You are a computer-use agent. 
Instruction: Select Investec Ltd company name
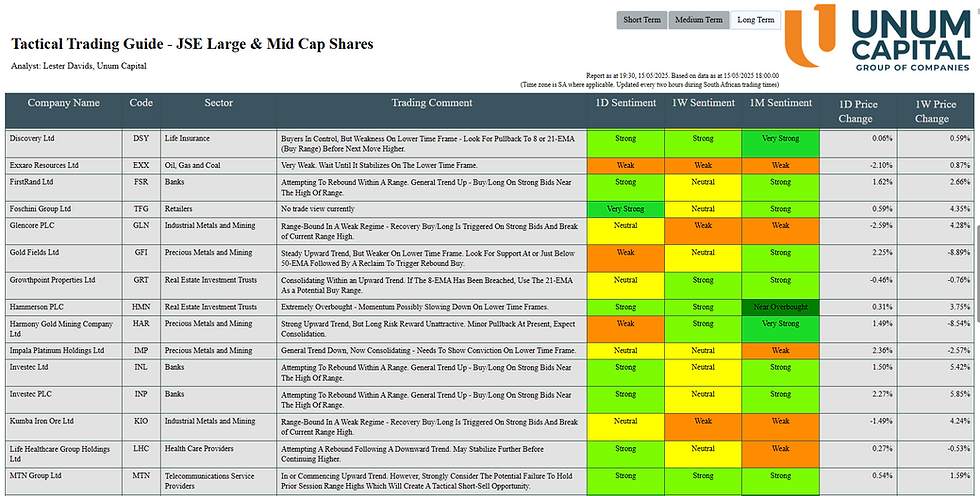pos(29,367)
